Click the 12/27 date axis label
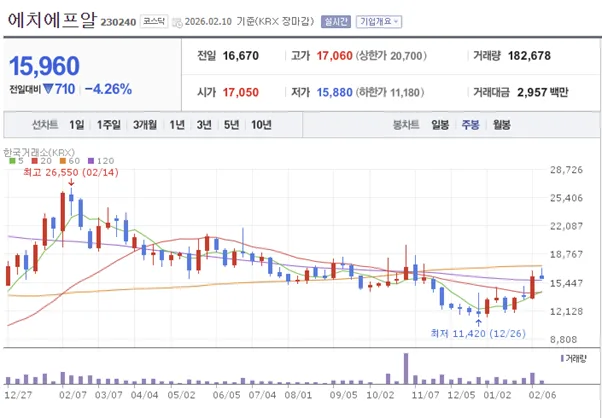 click(19, 395)
